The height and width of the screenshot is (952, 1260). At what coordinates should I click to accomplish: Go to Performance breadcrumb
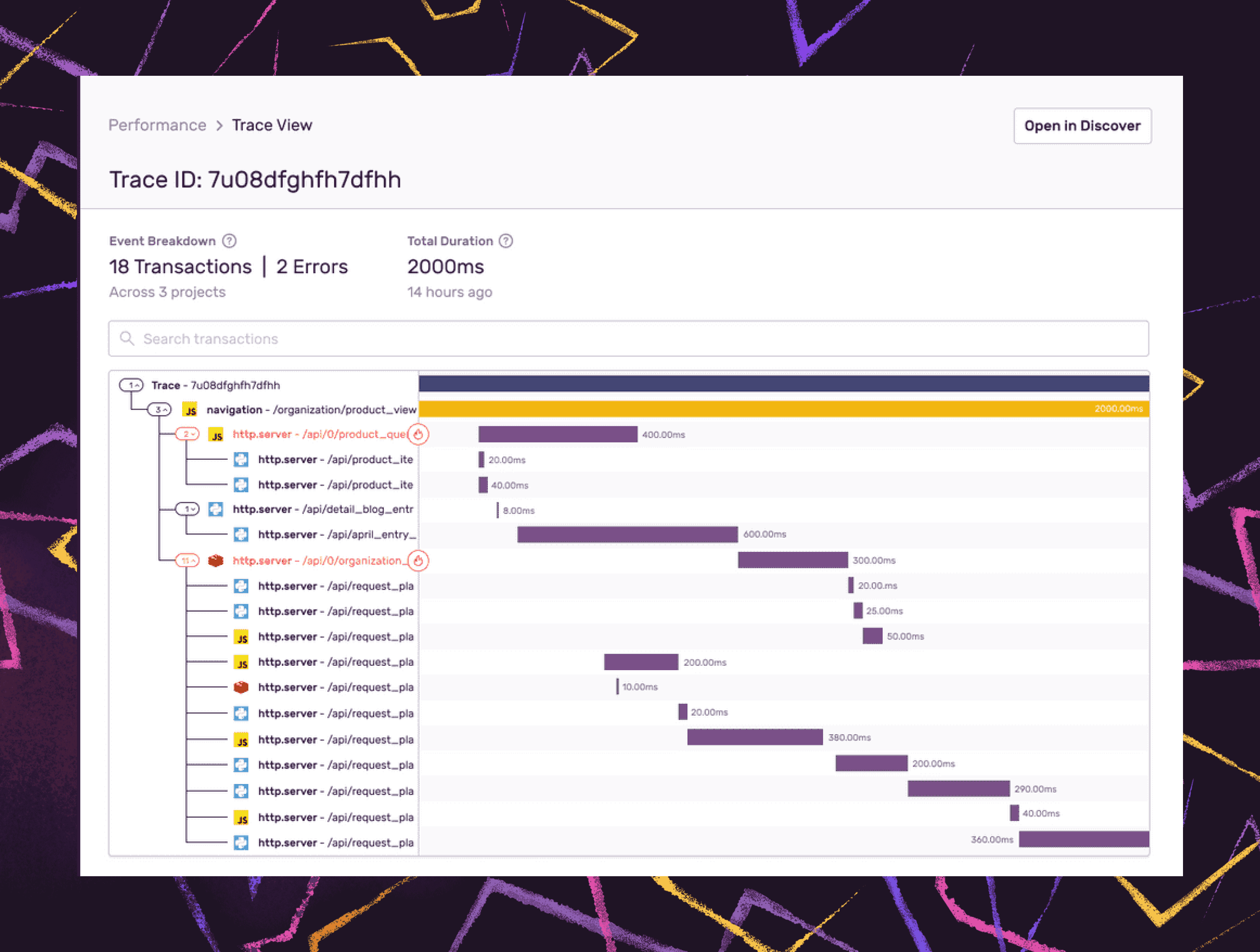click(x=157, y=125)
